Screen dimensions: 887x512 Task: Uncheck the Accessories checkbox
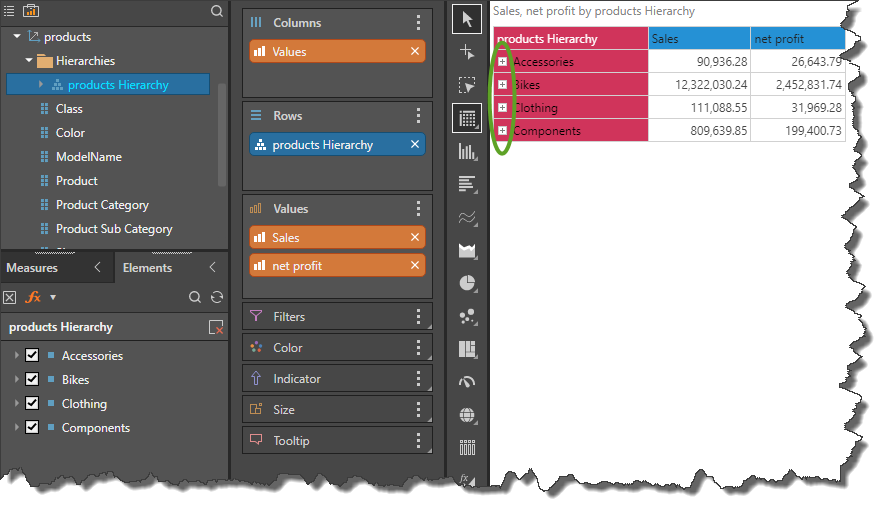pos(32,356)
